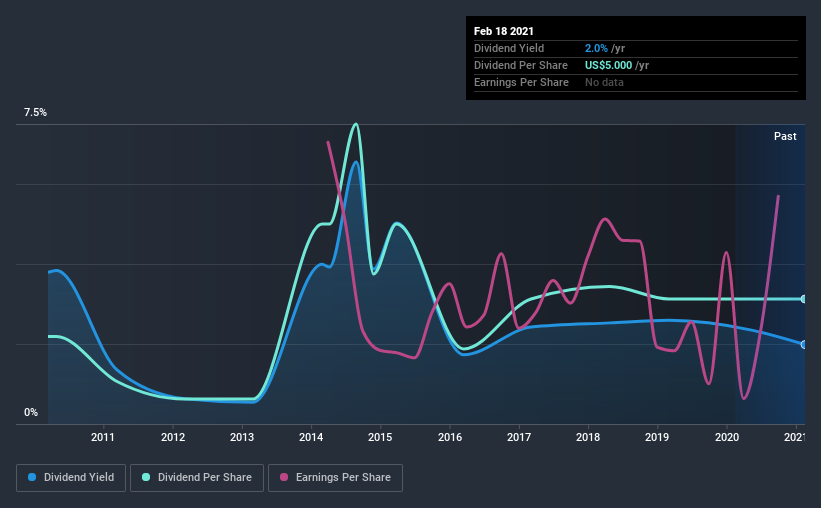The image size is (821, 508).
Task: Click the 2020 x-axis label
Action: pos(727,437)
